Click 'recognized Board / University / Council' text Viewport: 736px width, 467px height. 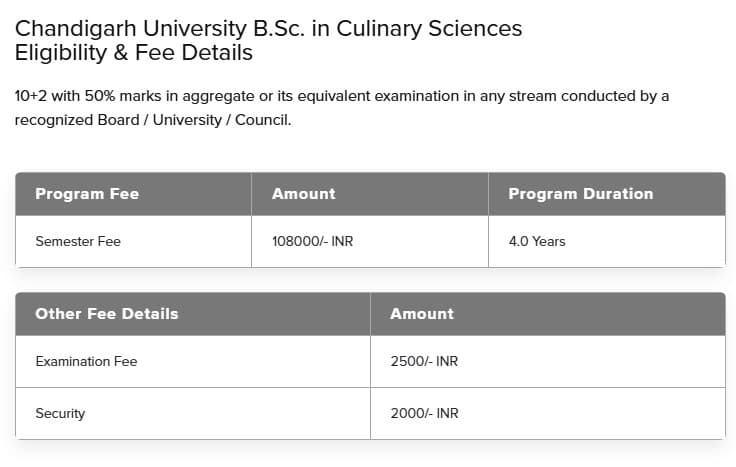(x=152, y=120)
